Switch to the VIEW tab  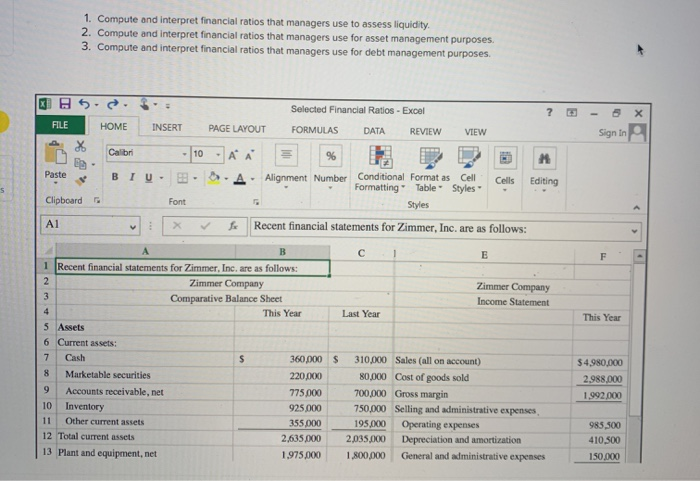(x=475, y=132)
